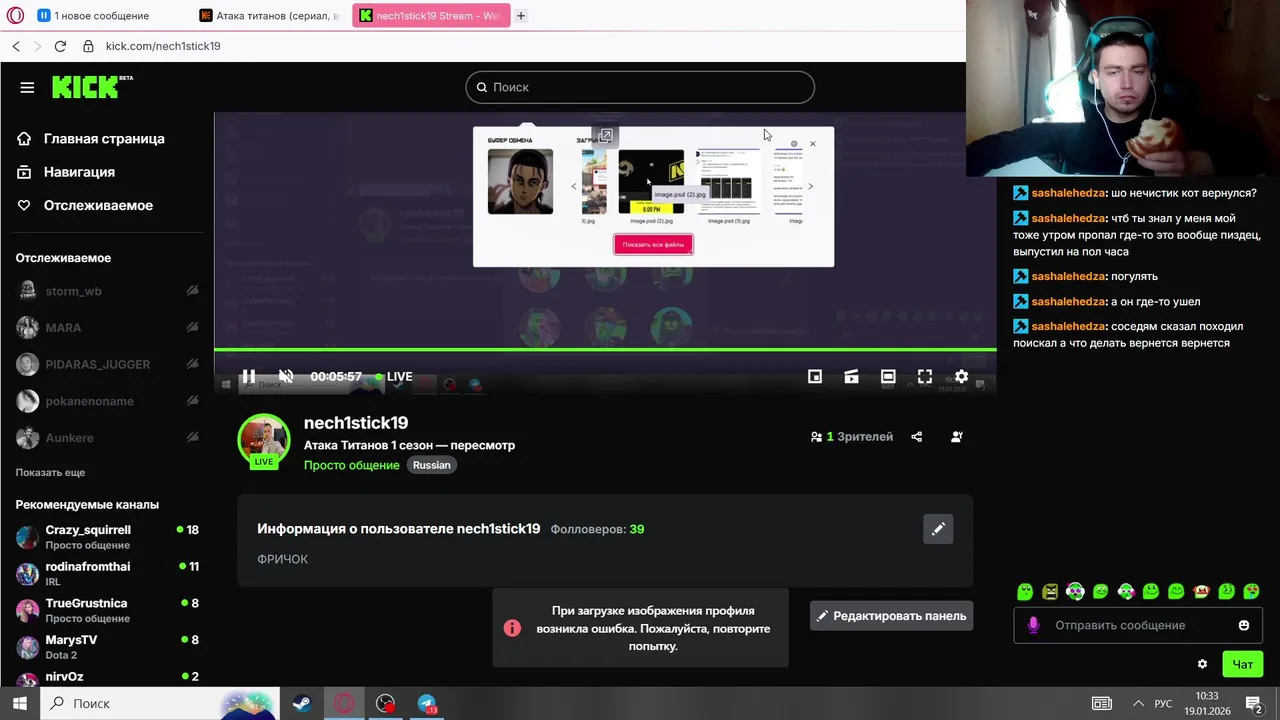Screen dimensions: 1280x720
Task: Send message with the Чат button
Action: point(1243,664)
